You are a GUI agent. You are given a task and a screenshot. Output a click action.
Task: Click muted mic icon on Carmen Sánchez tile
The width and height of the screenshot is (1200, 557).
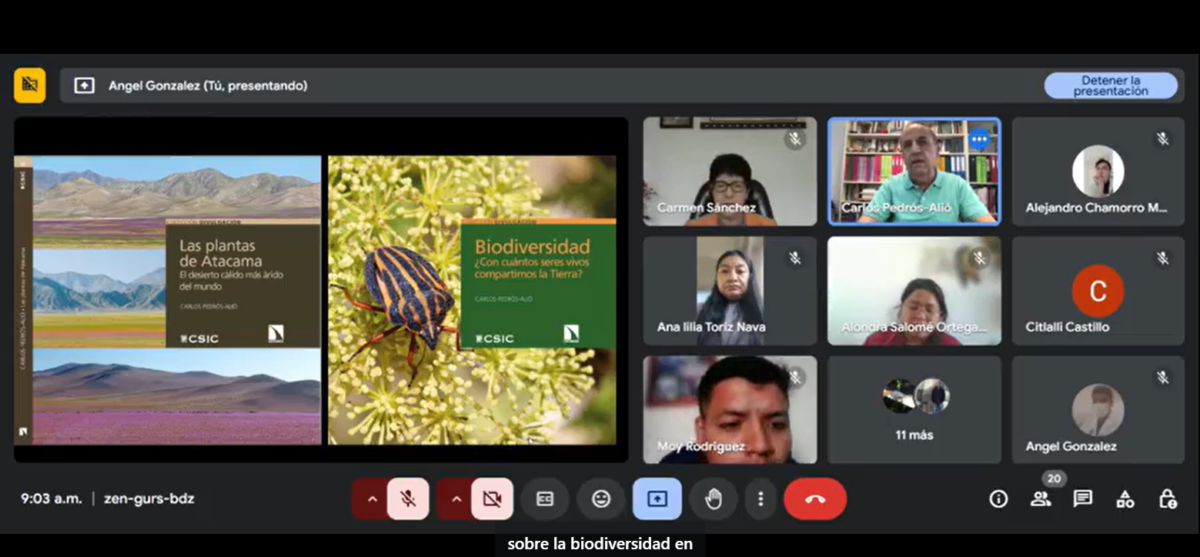tap(795, 140)
